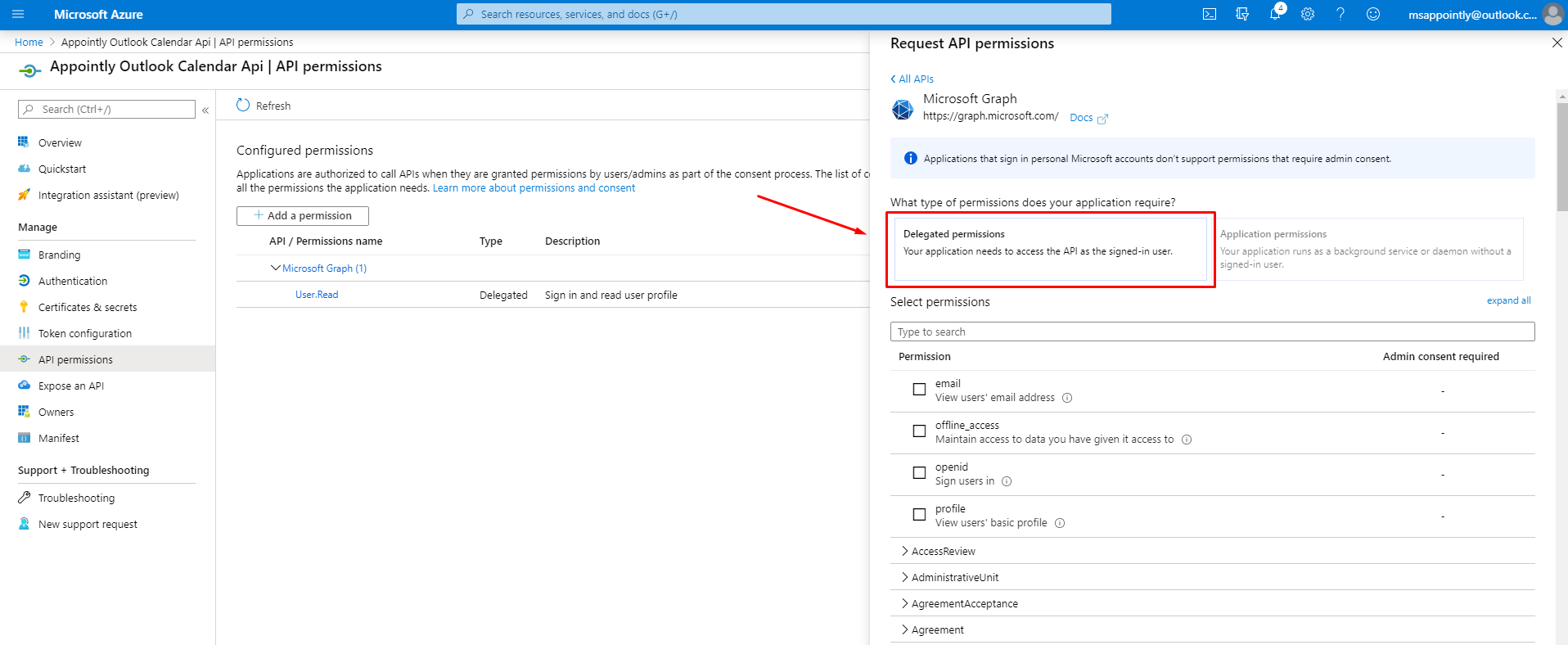
Task: Open the Directory and subscription filter icon
Action: [1242, 14]
